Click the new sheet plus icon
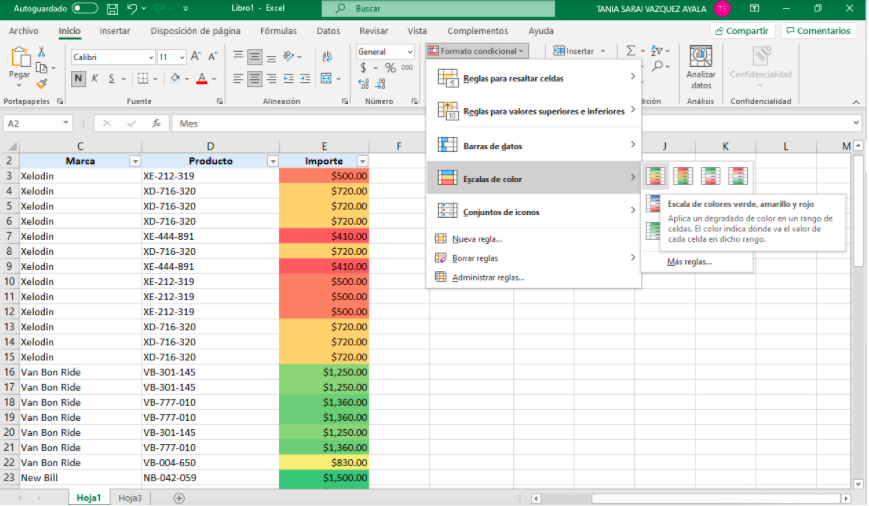Screen dimensions: 869x506 click(179, 498)
